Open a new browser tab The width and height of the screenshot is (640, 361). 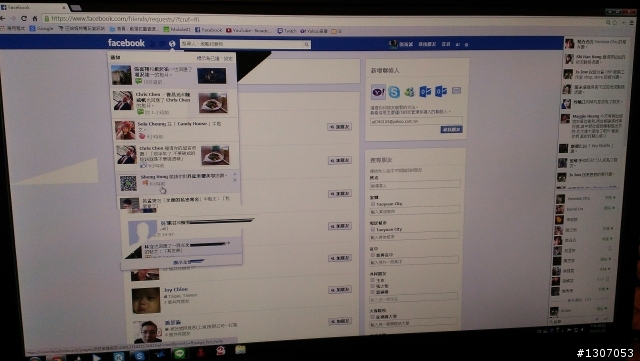pyautogui.click(x=76, y=8)
